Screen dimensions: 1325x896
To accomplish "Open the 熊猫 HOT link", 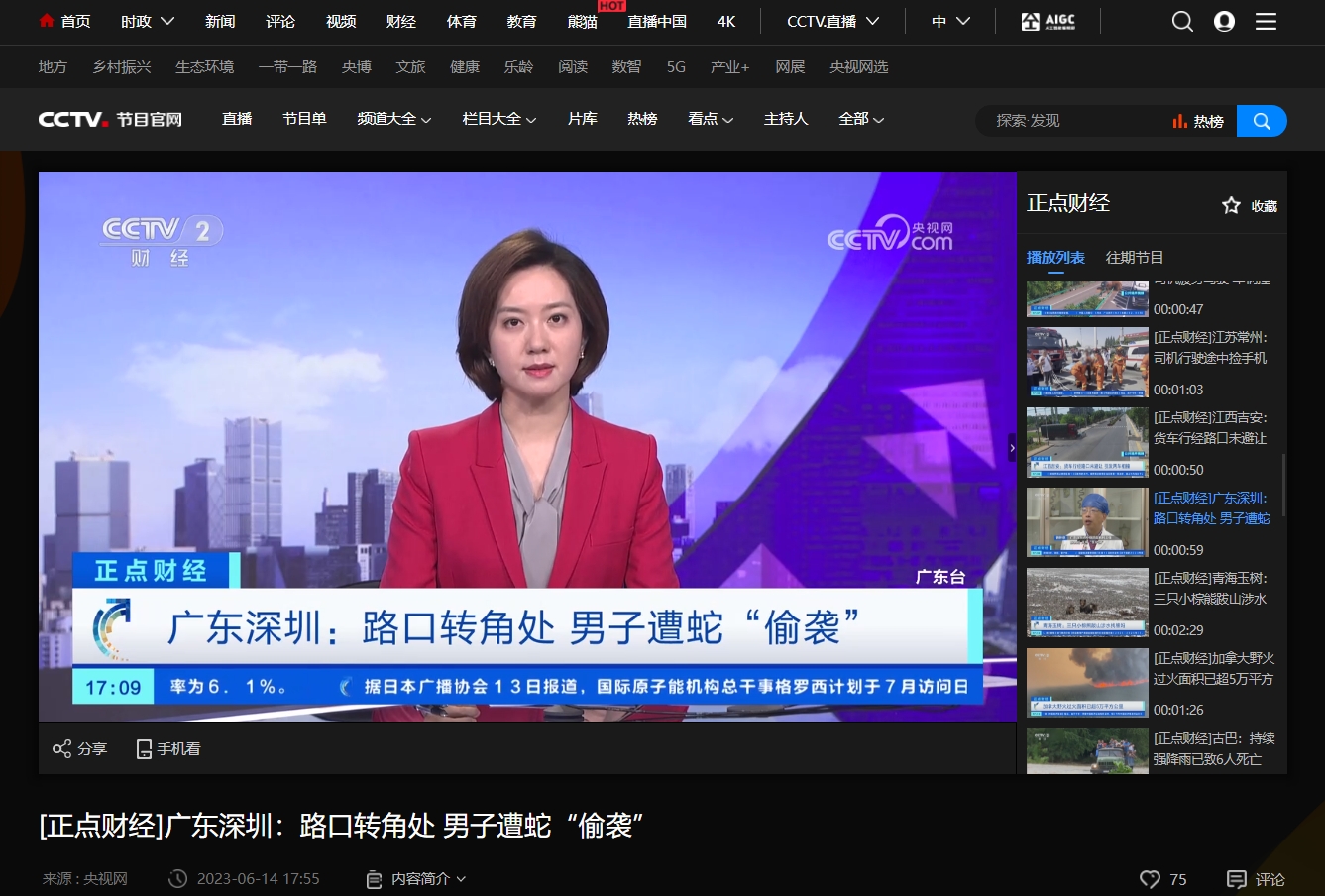I will point(583,21).
